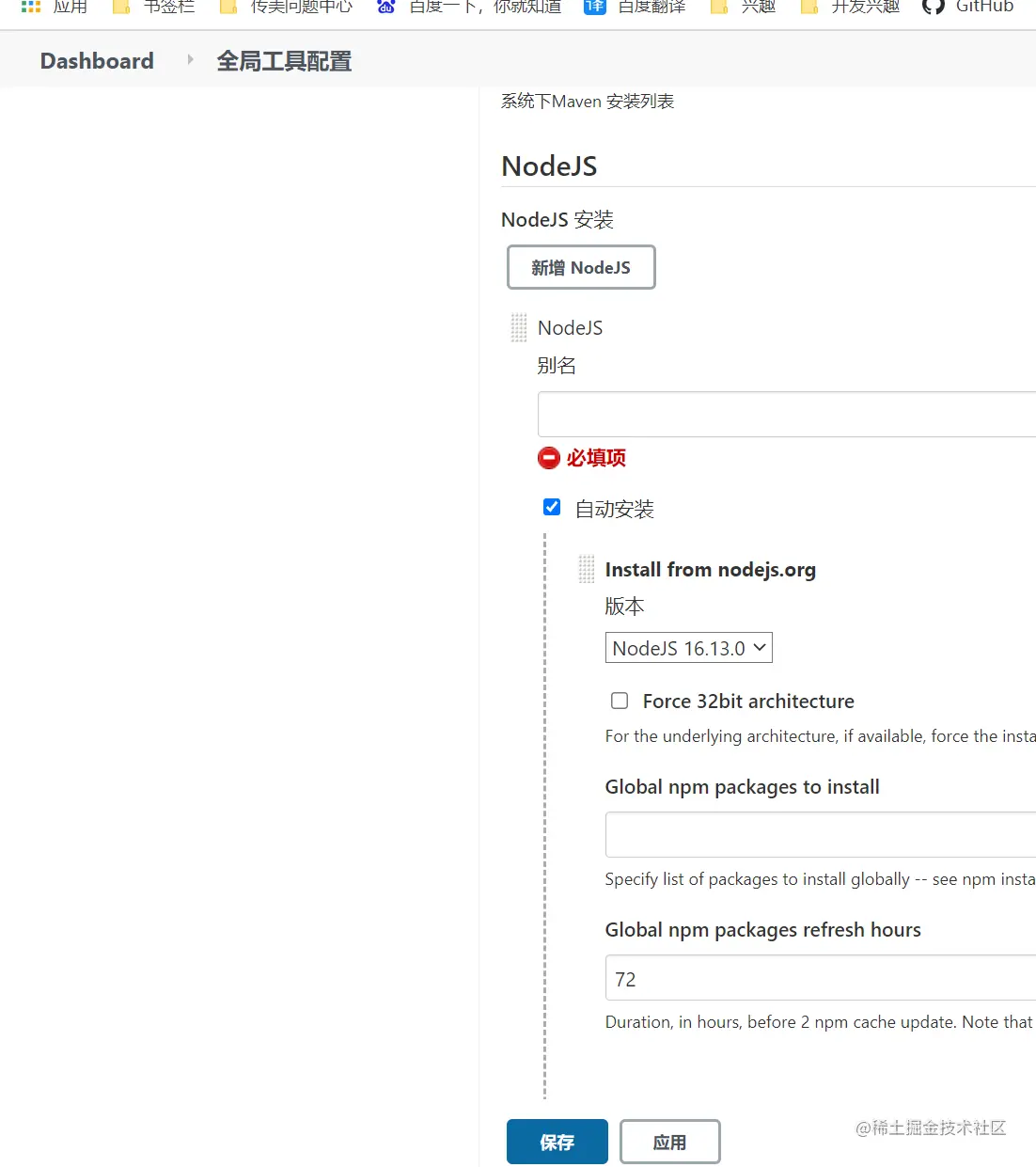Viewport: 1036px width, 1167px height.
Task: Click the 自动安装 label text
Action: point(615,509)
